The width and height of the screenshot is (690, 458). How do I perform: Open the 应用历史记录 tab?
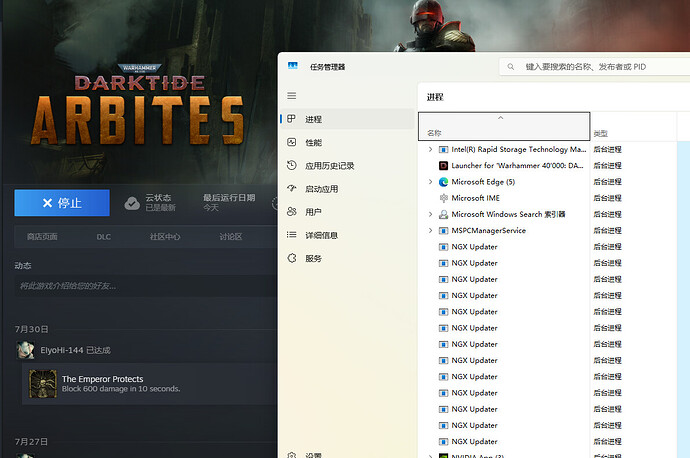click(x=348, y=165)
